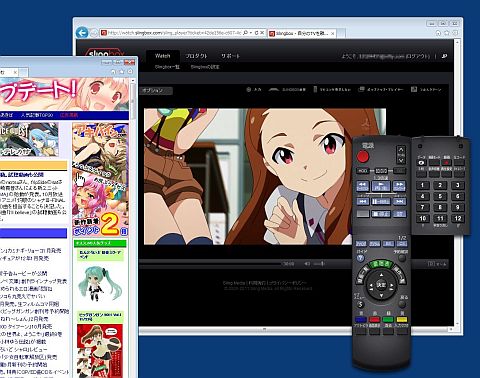Click ログアウト logout link
480x378 pixels.
click(418, 57)
